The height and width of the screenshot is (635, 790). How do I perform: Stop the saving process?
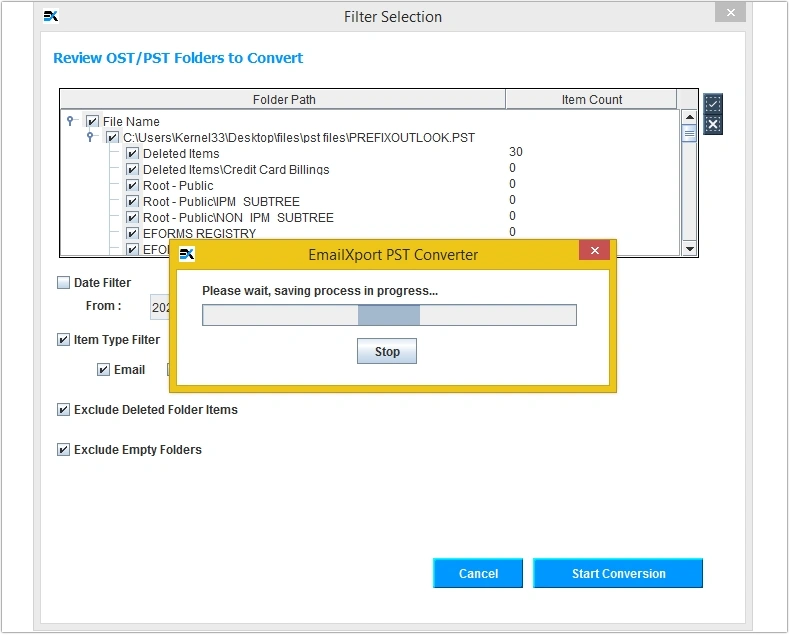387,351
